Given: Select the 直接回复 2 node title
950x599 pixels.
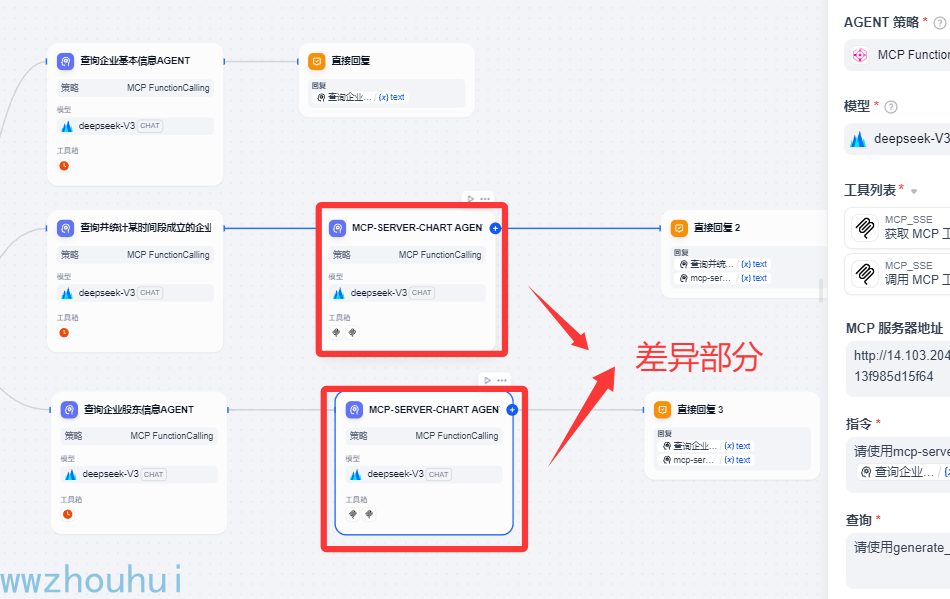Looking at the screenshot, I should point(717,228).
